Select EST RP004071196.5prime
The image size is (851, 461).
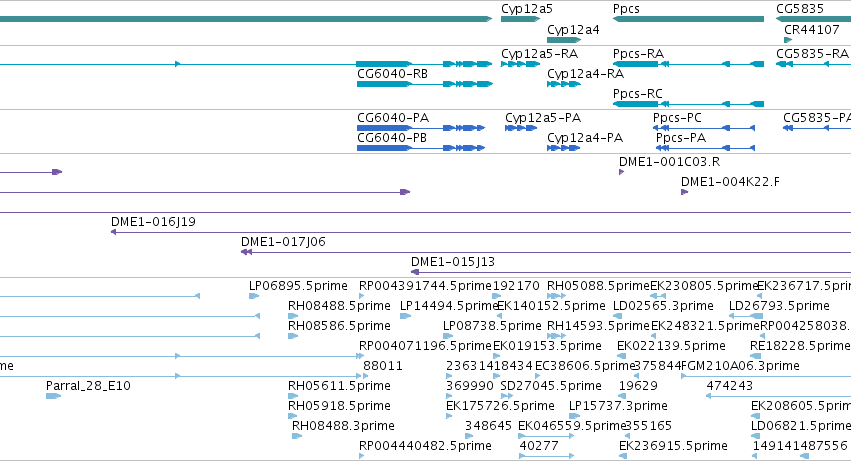425,346
